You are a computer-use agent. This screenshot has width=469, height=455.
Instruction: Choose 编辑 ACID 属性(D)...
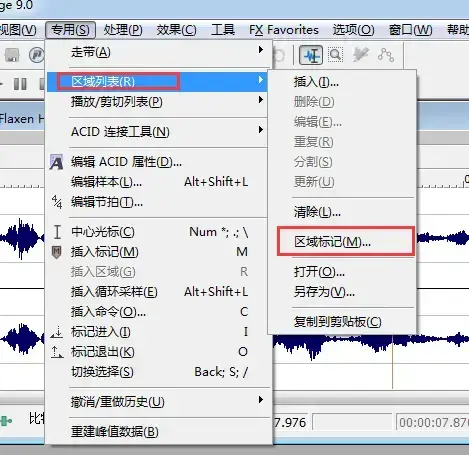pyautogui.click(x=157, y=162)
